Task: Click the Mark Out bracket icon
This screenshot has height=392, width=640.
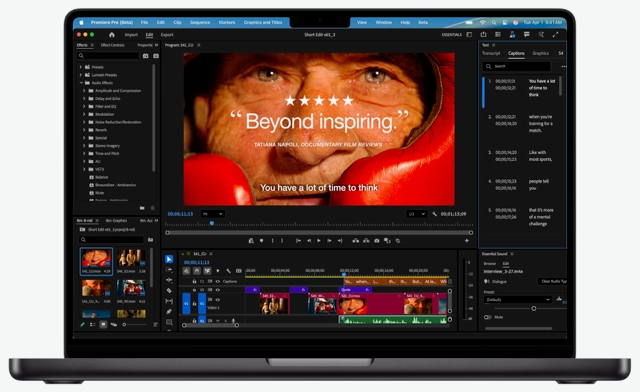Action: (282, 241)
